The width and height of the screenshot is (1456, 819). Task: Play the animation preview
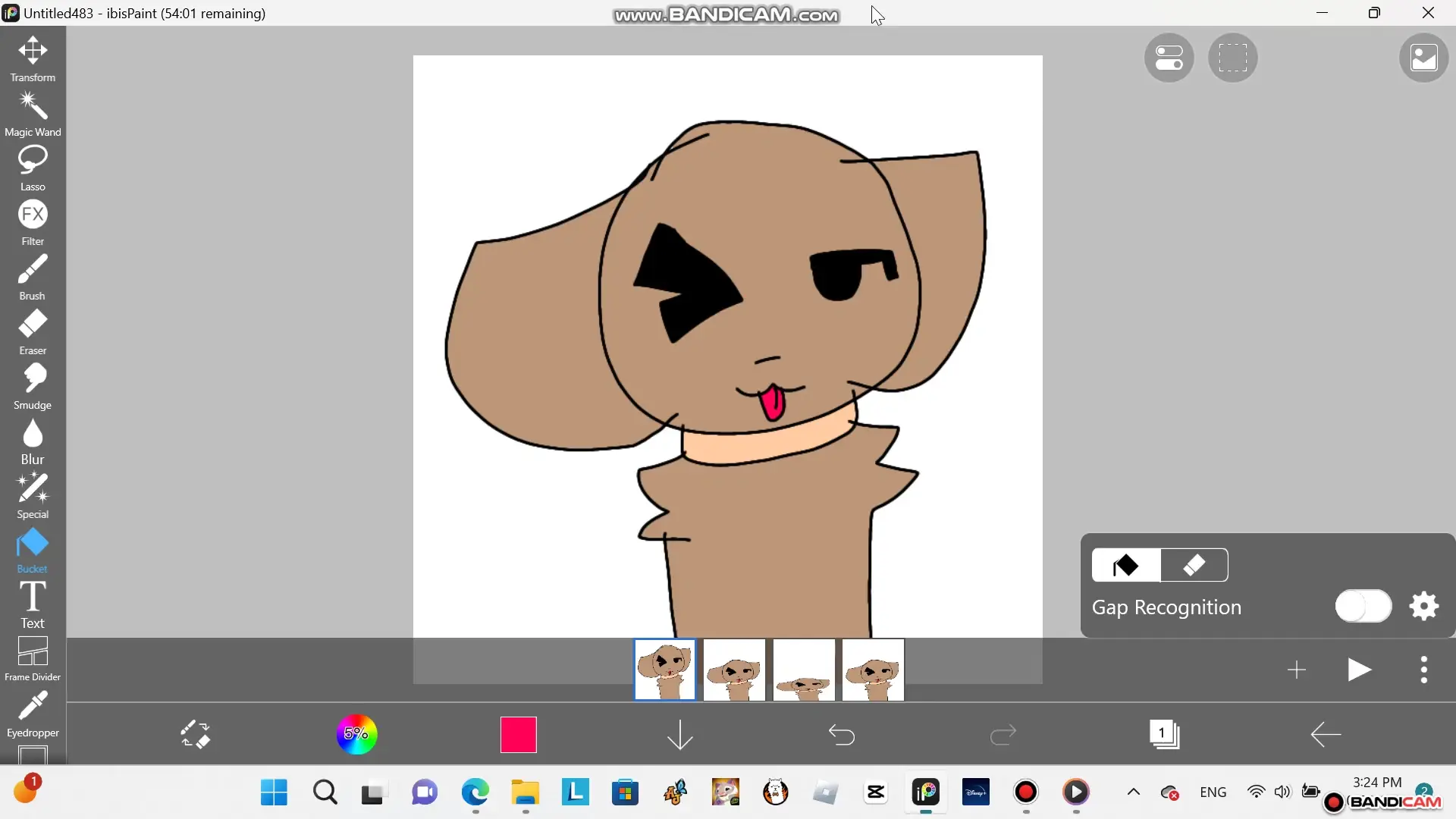coord(1358,670)
